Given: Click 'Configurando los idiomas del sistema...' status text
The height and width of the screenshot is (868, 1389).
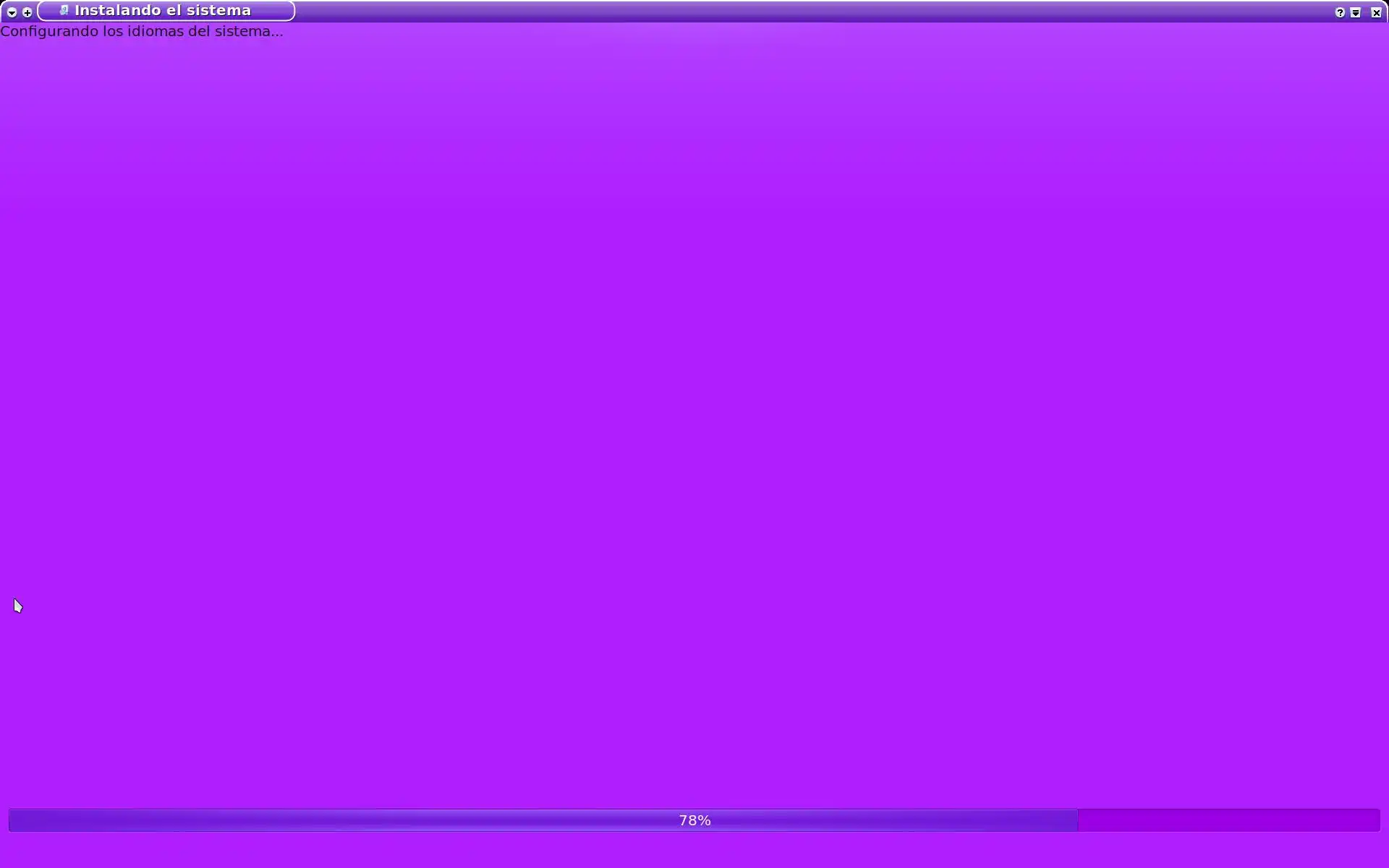Looking at the screenshot, I should click(142, 31).
